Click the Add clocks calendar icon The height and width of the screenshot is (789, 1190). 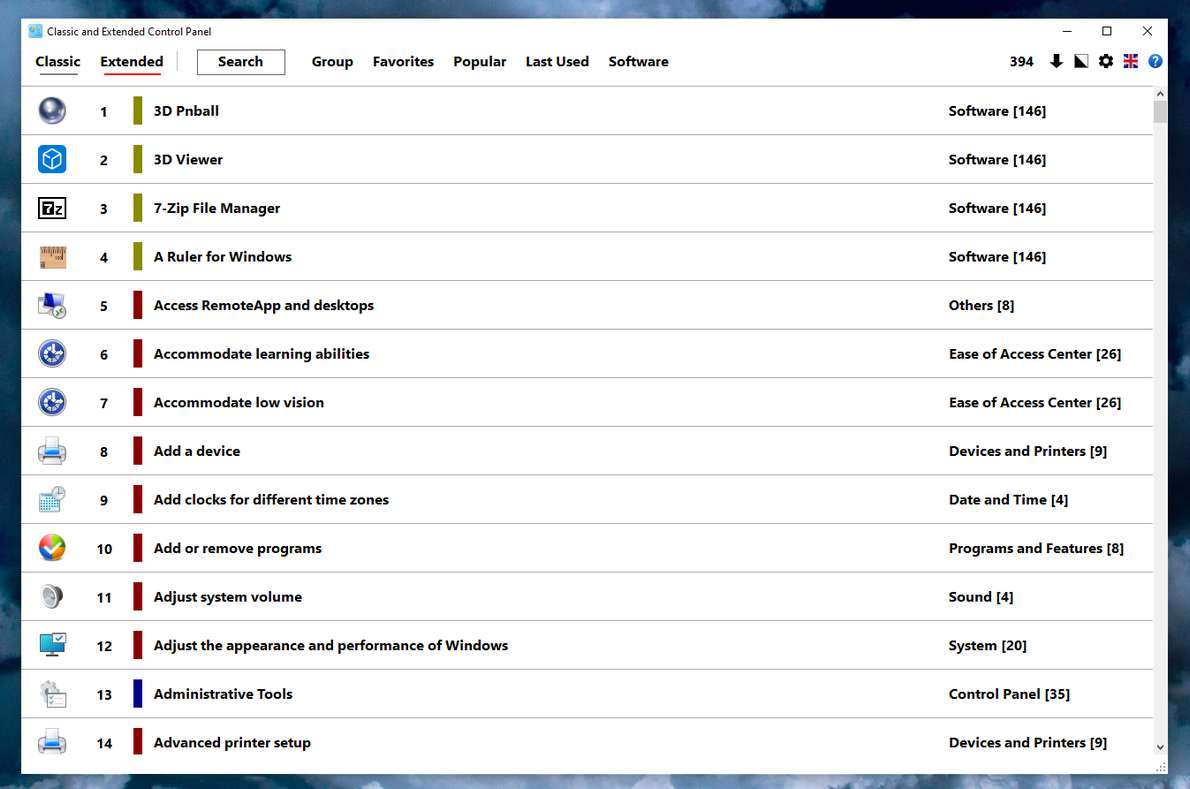coord(52,499)
